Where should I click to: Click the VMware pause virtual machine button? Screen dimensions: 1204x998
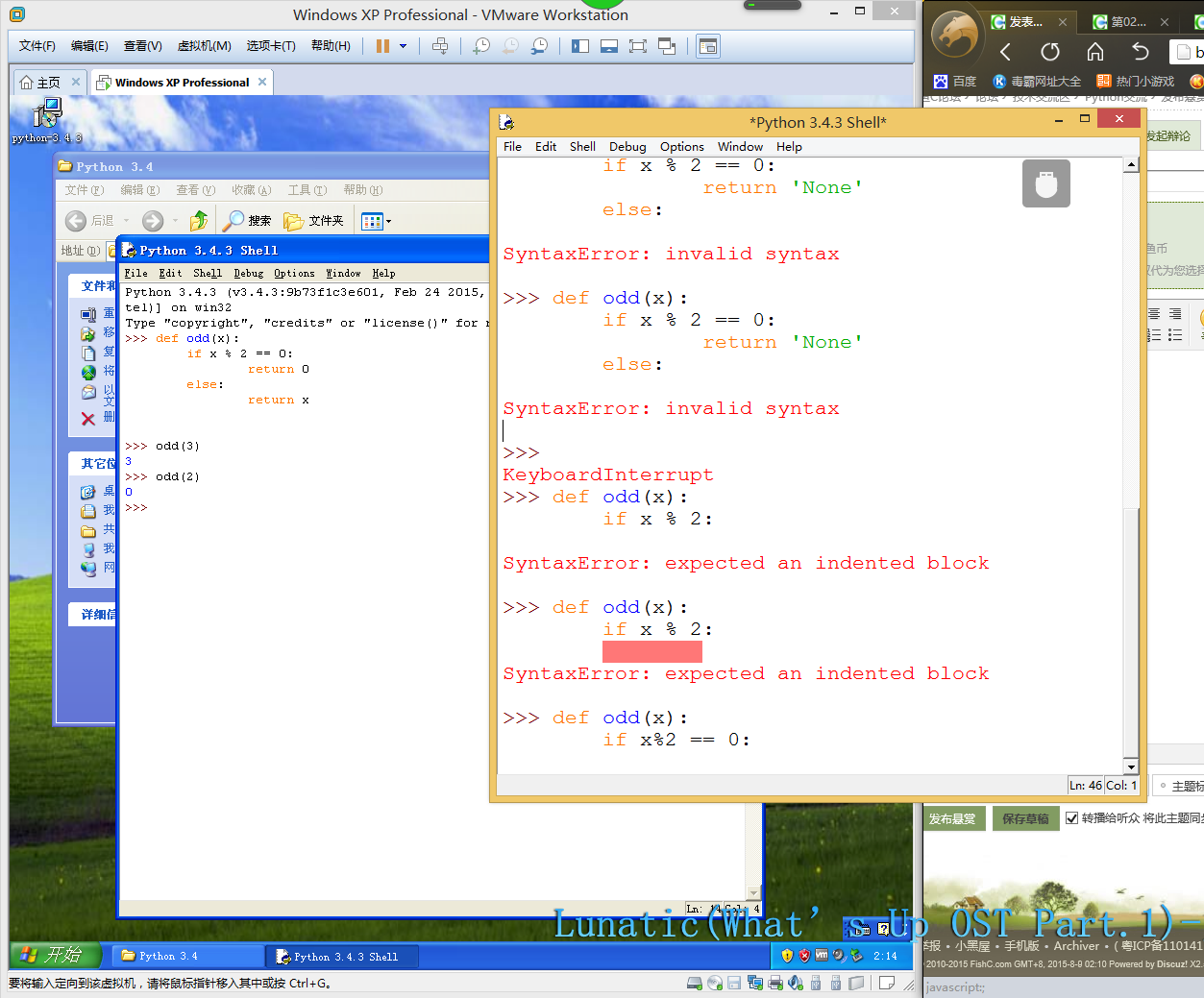pyautogui.click(x=382, y=46)
